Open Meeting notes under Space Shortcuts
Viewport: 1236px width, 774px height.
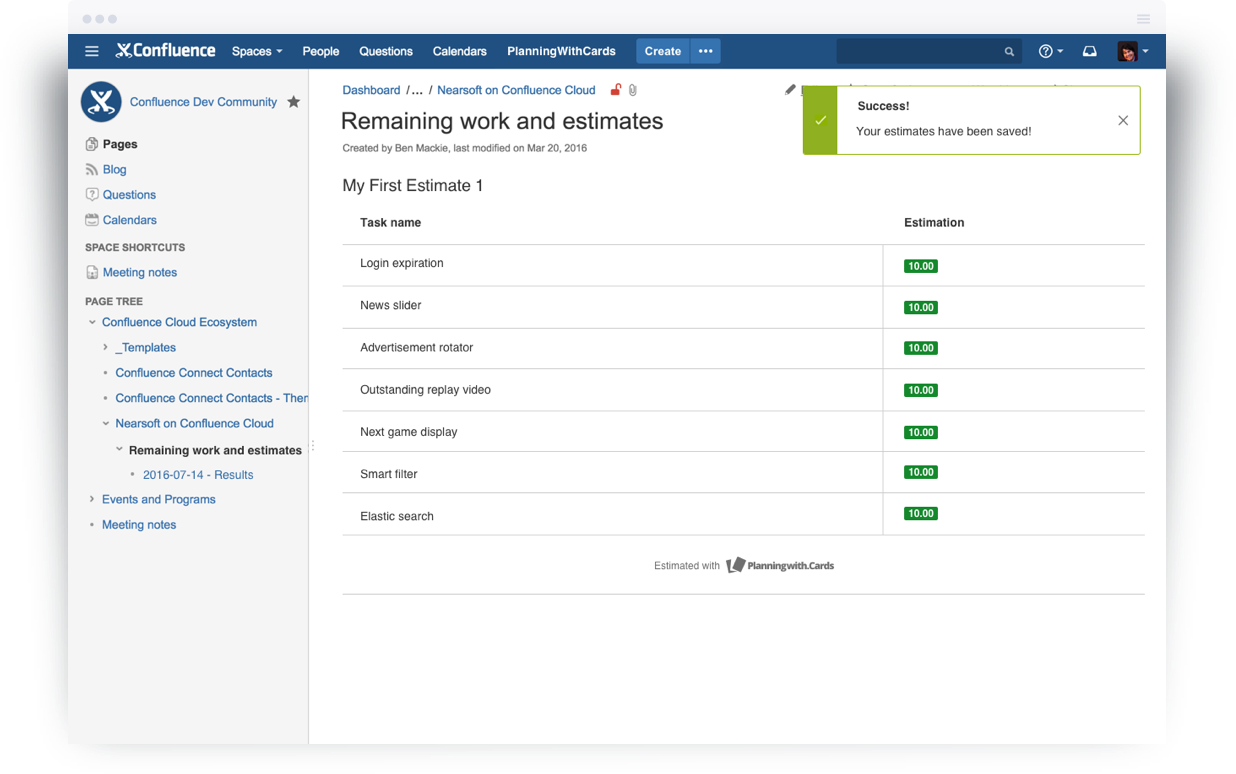click(140, 272)
